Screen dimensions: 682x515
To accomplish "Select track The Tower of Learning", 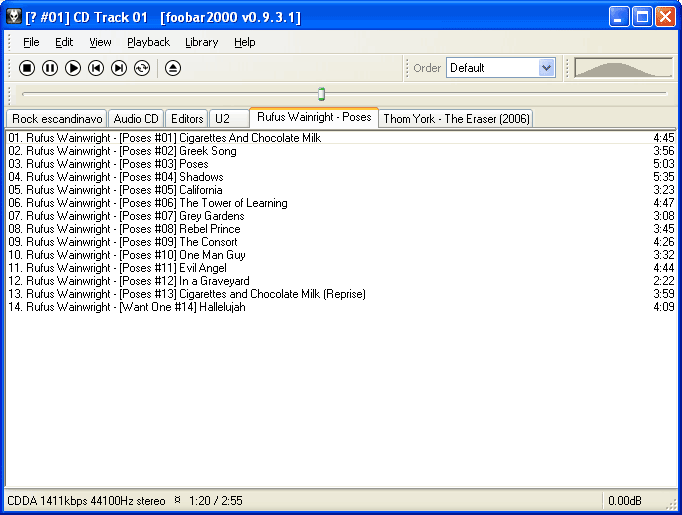I will coord(341,203).
